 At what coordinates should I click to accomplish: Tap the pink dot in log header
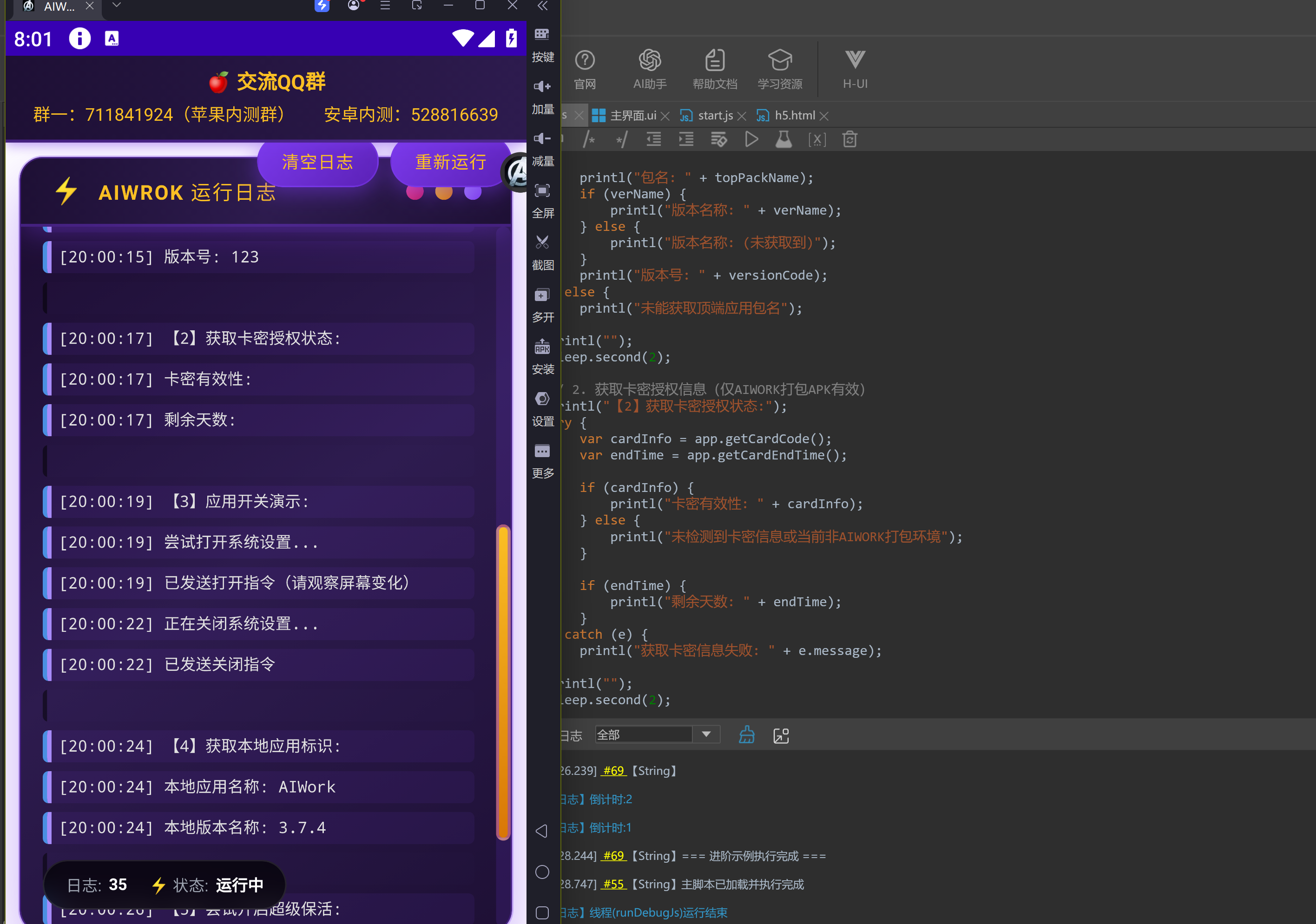pos(415,192)
